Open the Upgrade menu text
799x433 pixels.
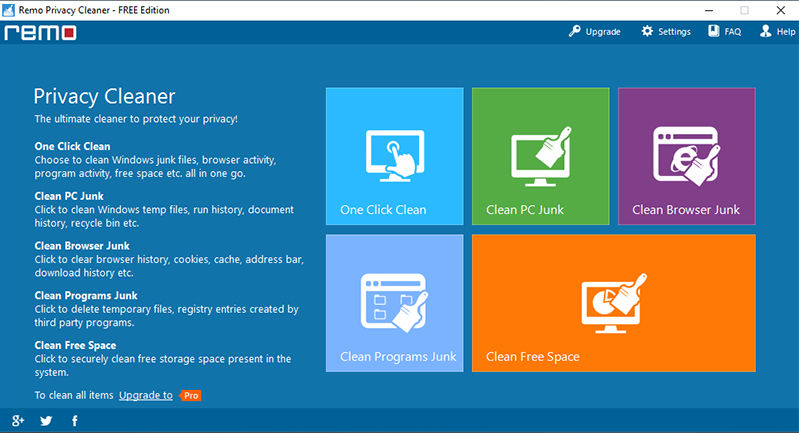coord(603,32)
